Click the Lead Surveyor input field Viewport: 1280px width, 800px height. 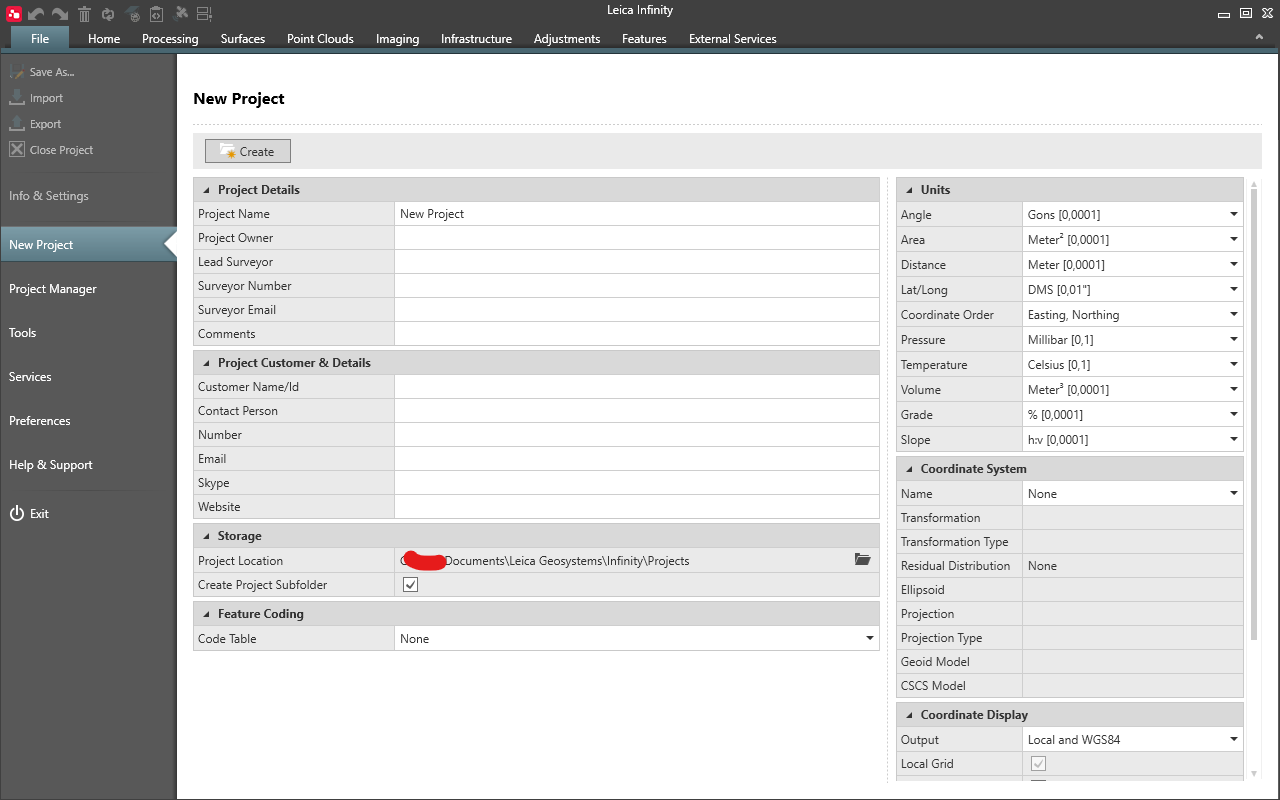coord(637,261)
